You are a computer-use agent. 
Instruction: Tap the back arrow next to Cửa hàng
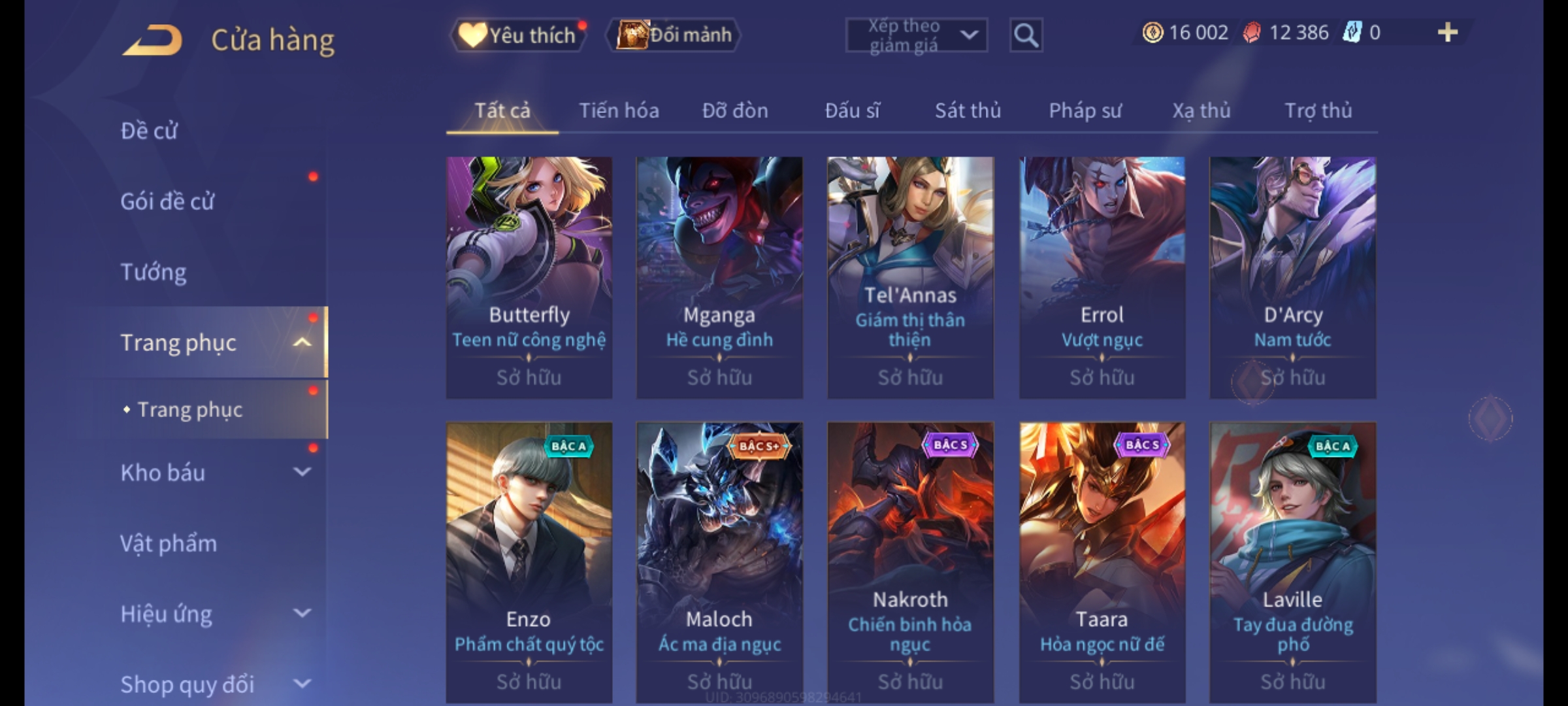(x=152, y=41)
